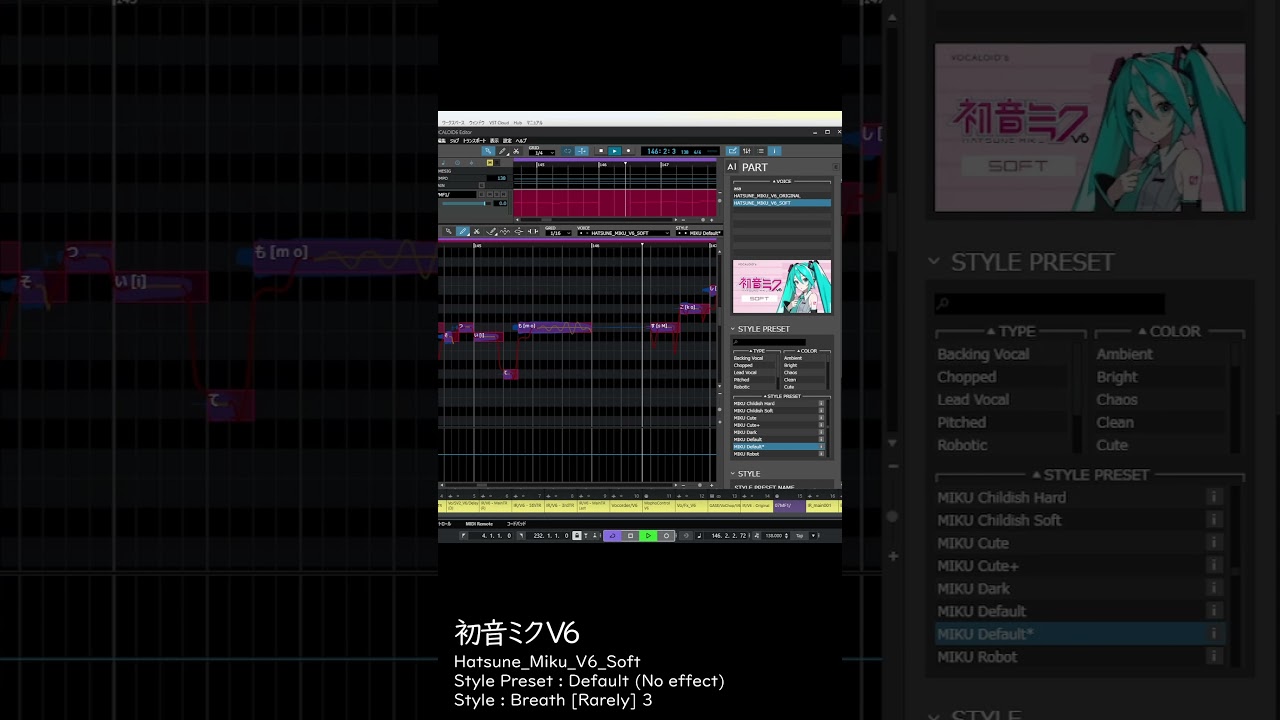Screen dimensions: 1280x720
Task: Open the list view panel icon
Action: point(760,151)
